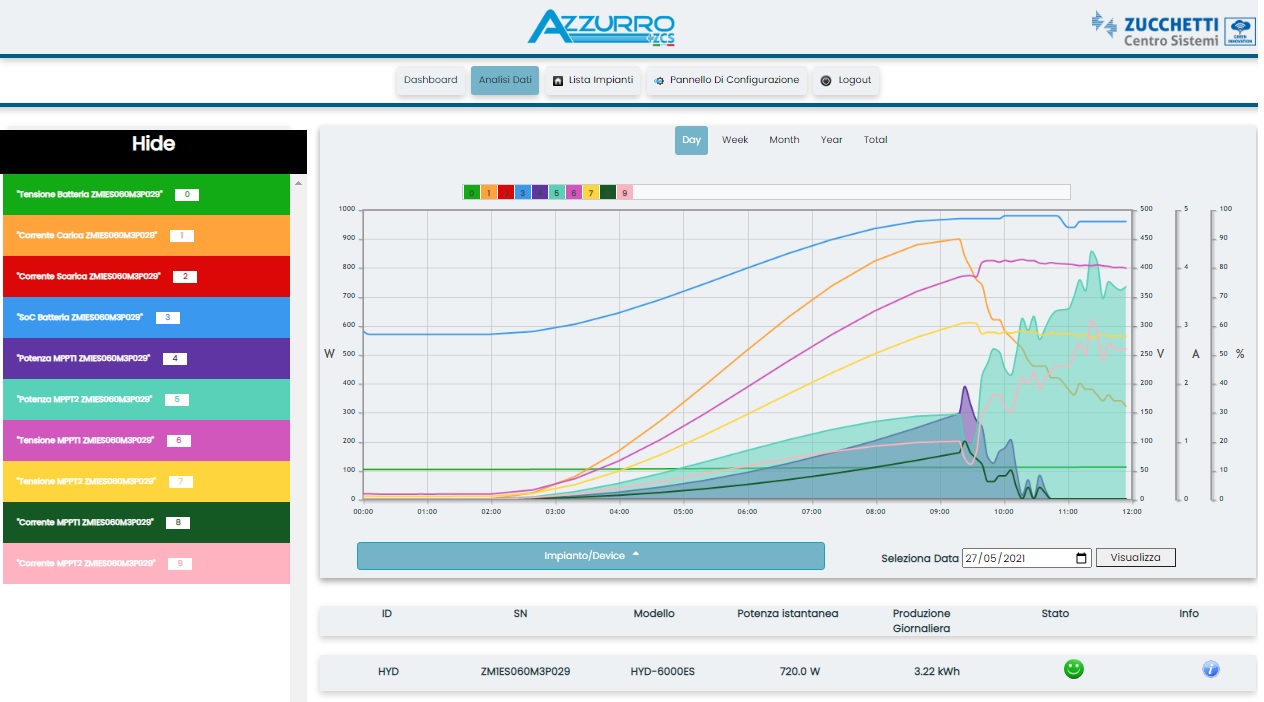1264x702 pixels.
Task: Toggle the Corrente Scarica series row
Action: pos(146,276)
